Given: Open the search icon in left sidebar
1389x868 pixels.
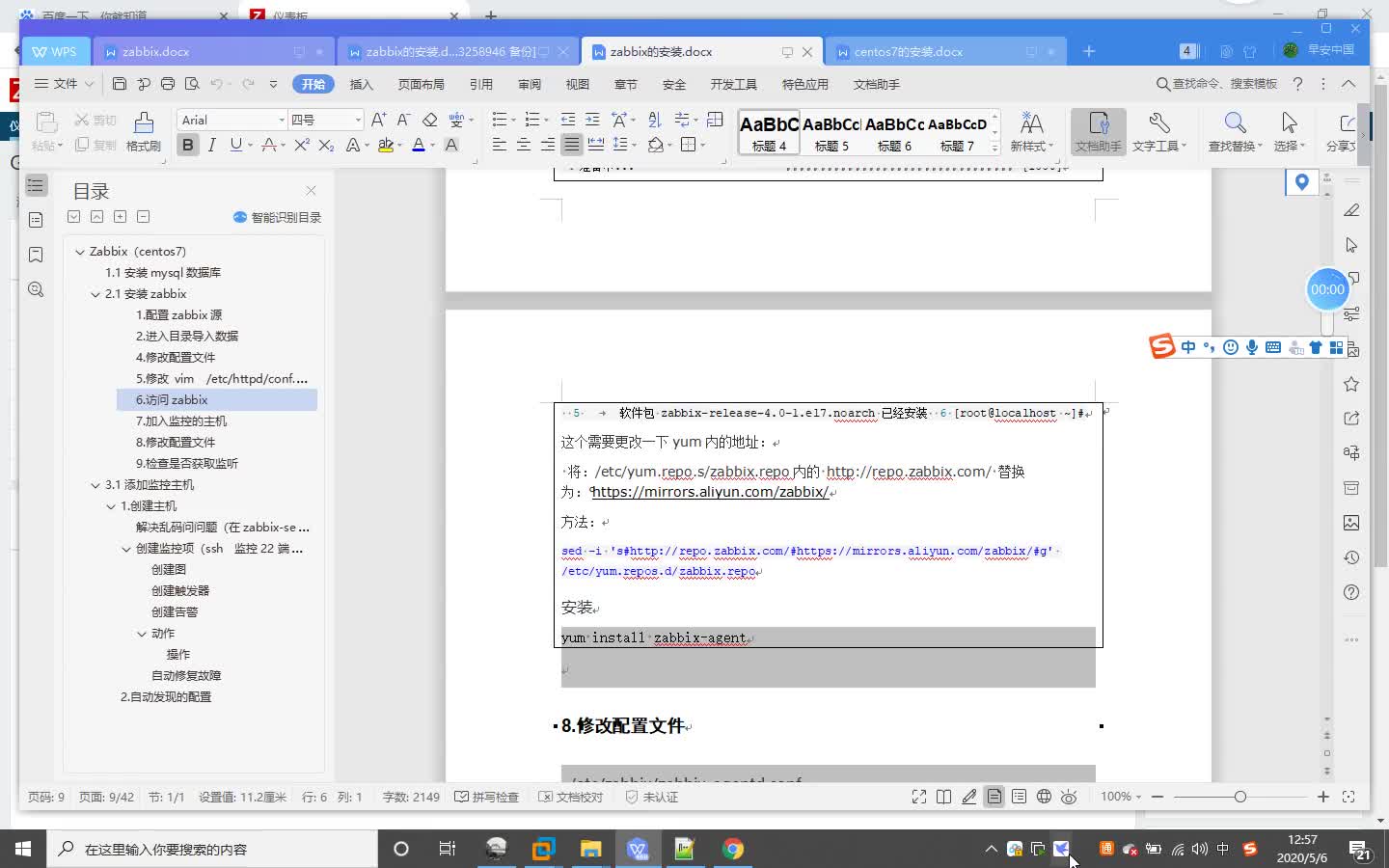Looking at the screenshot, I should coord(36,289).
